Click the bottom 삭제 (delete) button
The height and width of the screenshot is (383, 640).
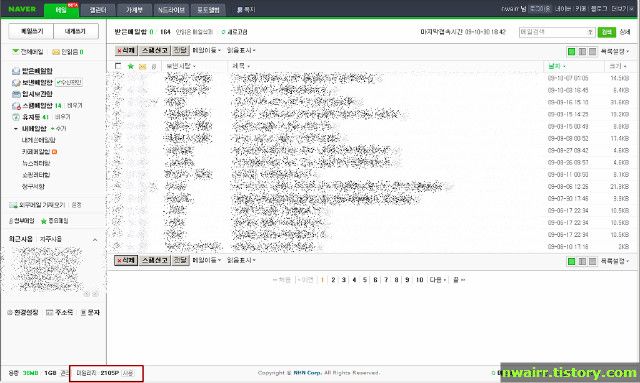tap(126, 260)
